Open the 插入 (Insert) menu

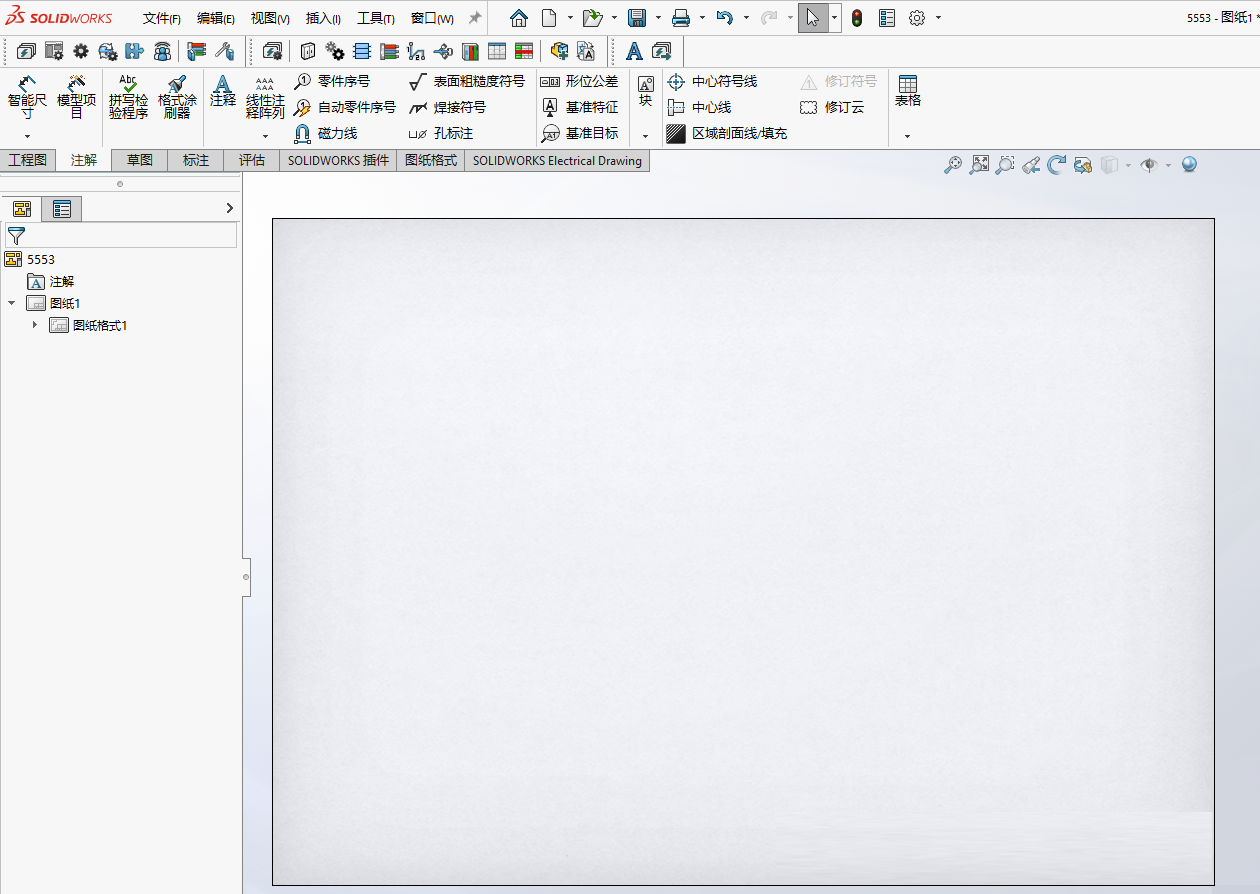point(323,18)
